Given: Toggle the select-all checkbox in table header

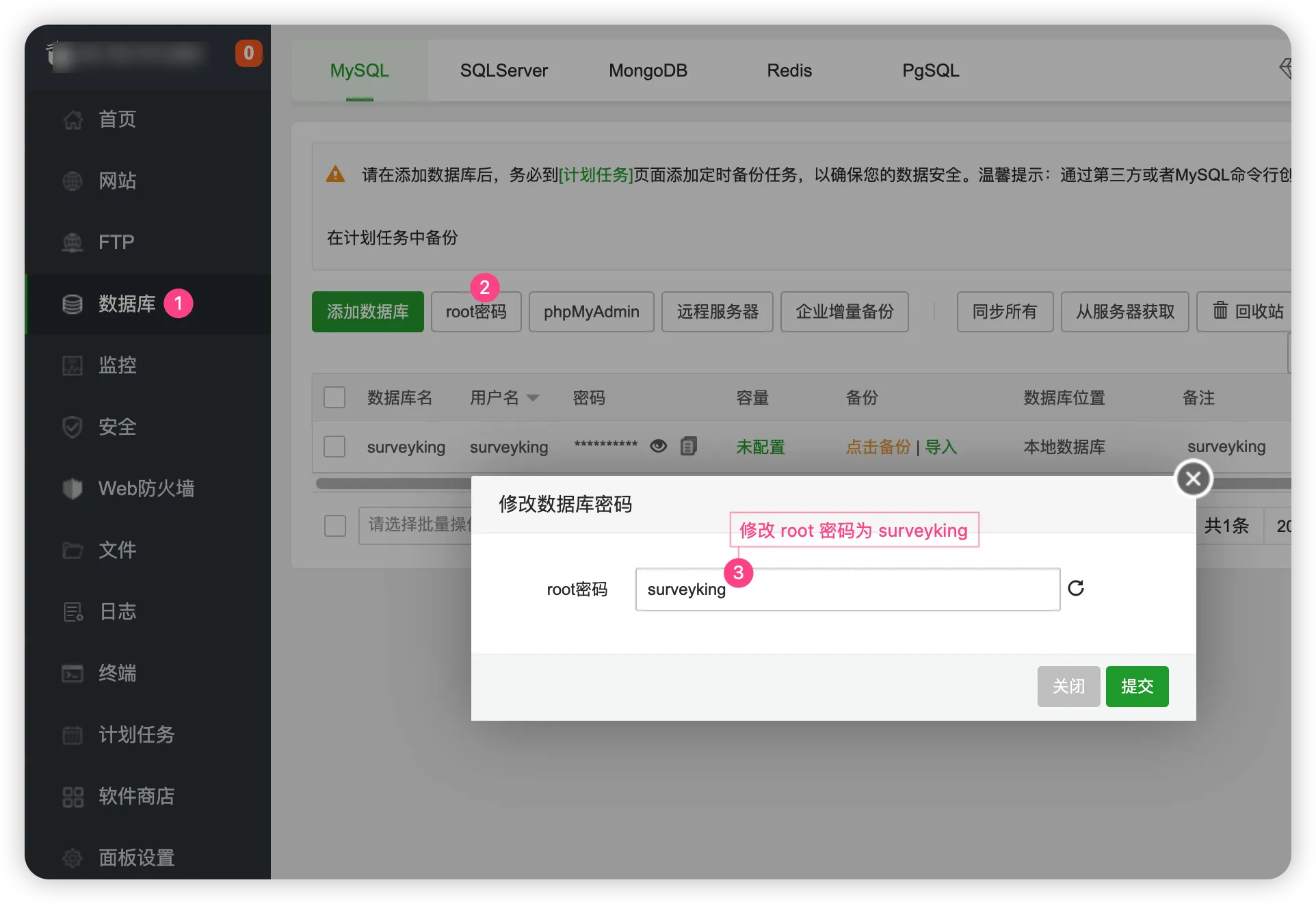Looking at the screenshot, I should (334, 397).
